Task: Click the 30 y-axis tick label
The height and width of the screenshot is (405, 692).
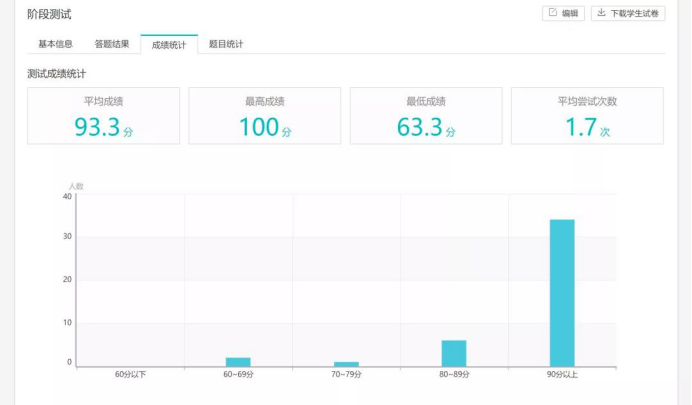Action: pyautogui.click(x=67, y=236)
